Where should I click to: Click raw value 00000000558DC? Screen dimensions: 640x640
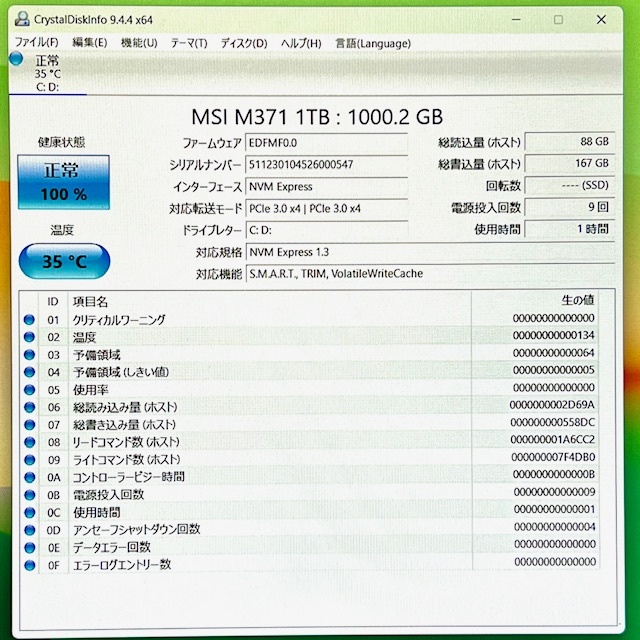553,422
